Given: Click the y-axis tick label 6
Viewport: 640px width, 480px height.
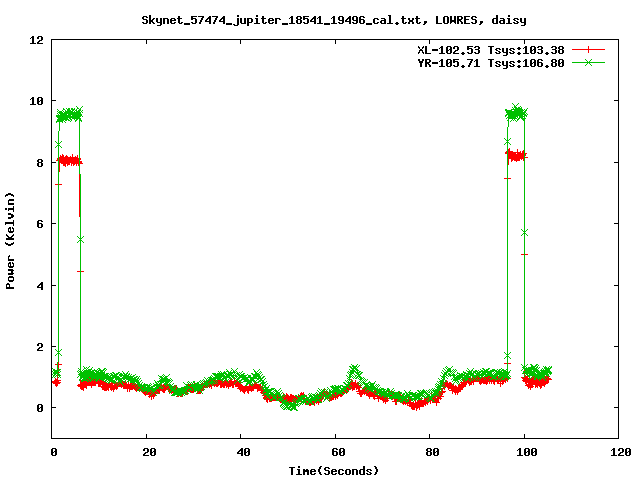Looking at the screenshot, I should (40, 224).
